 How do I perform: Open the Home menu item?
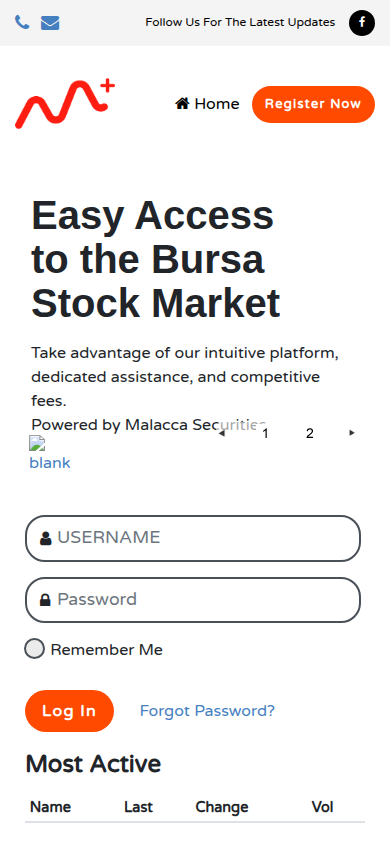(x=207, y=103)
